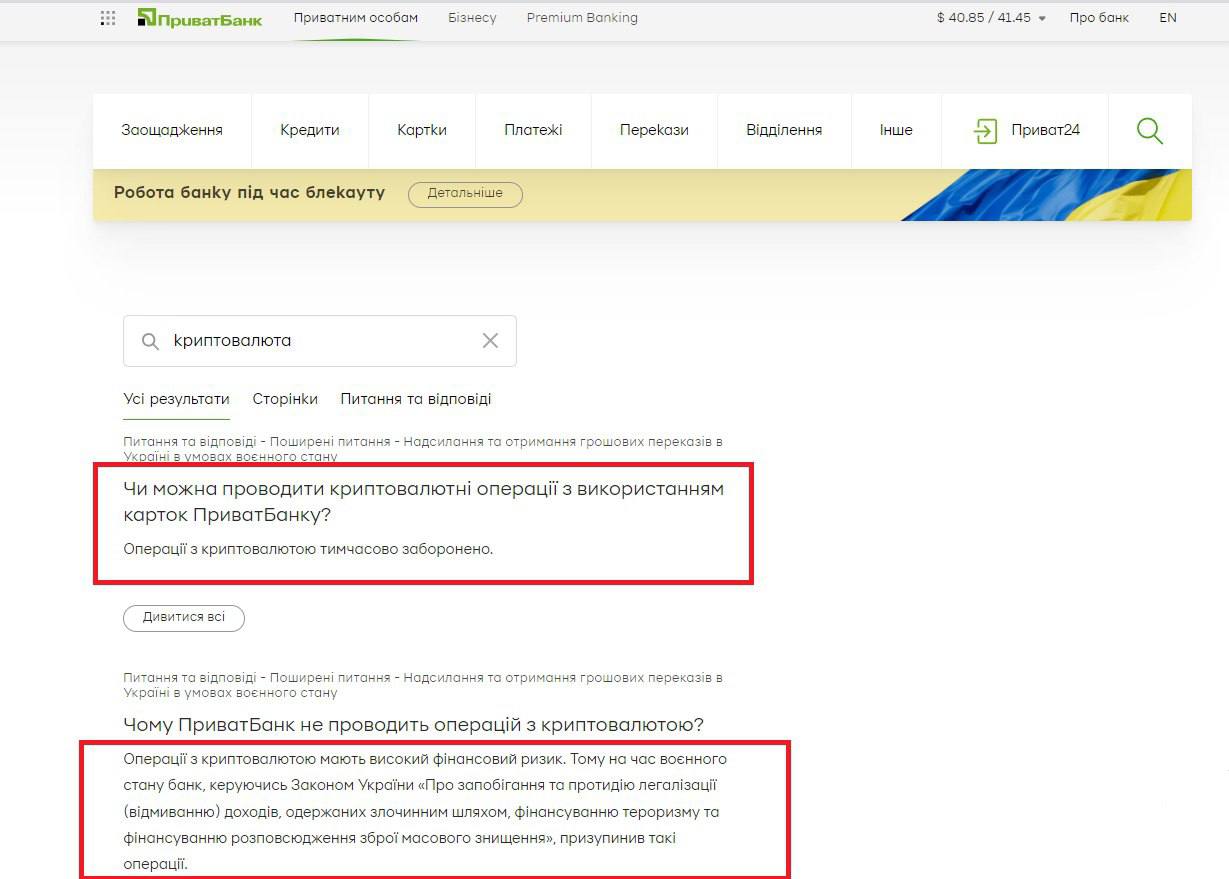Click the Приват24 login icon
The width and height of the screenshot is (1229, 879).
point(986,130)
